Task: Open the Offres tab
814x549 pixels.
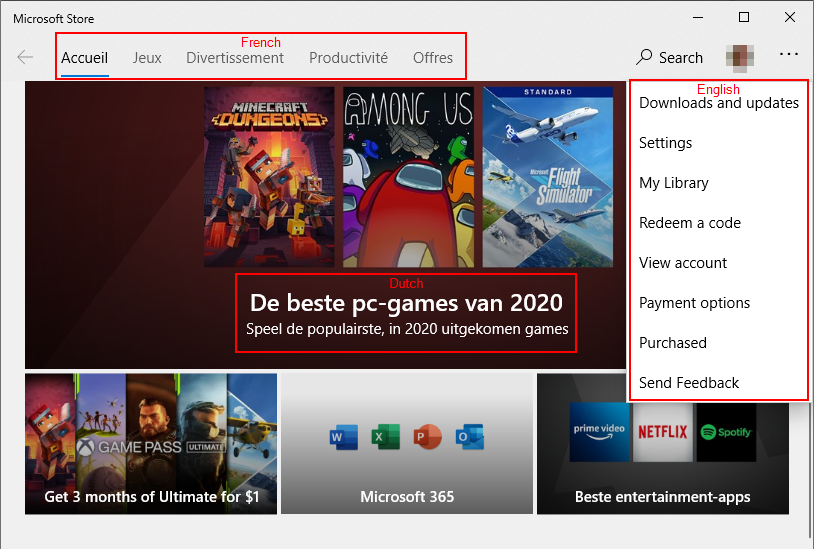Action: pos(433,58)
